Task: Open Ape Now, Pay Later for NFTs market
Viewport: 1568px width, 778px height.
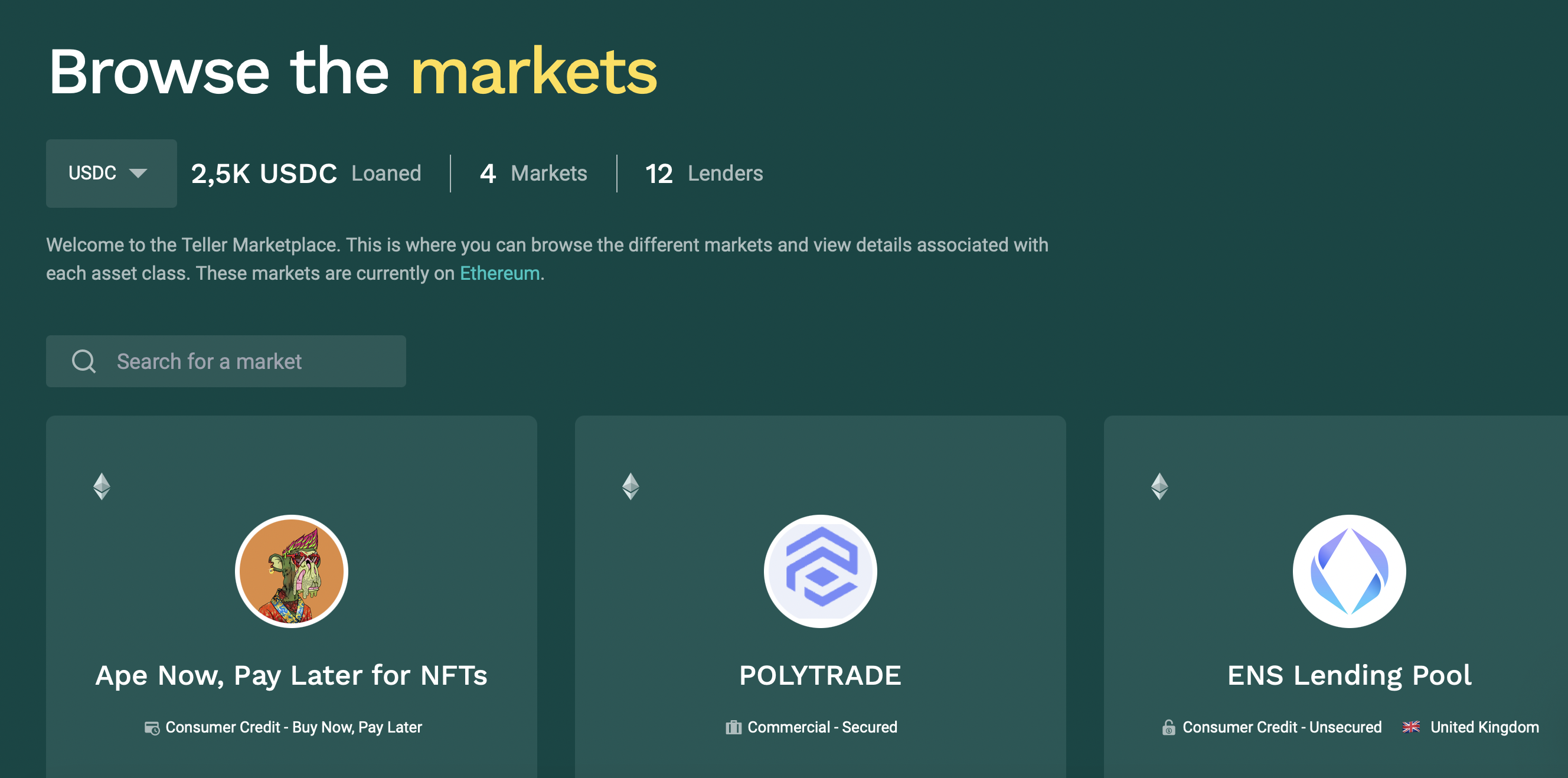Action: tap(292, 676)
